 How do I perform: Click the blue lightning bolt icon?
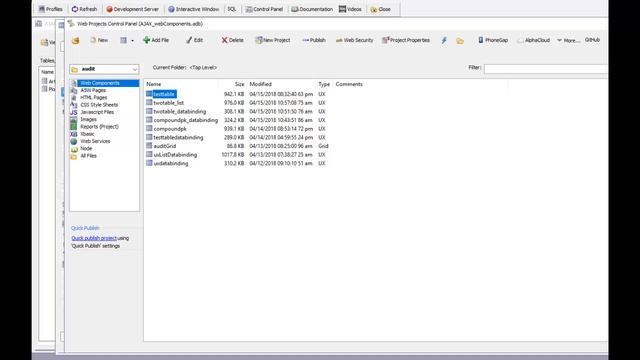(444, 40)
